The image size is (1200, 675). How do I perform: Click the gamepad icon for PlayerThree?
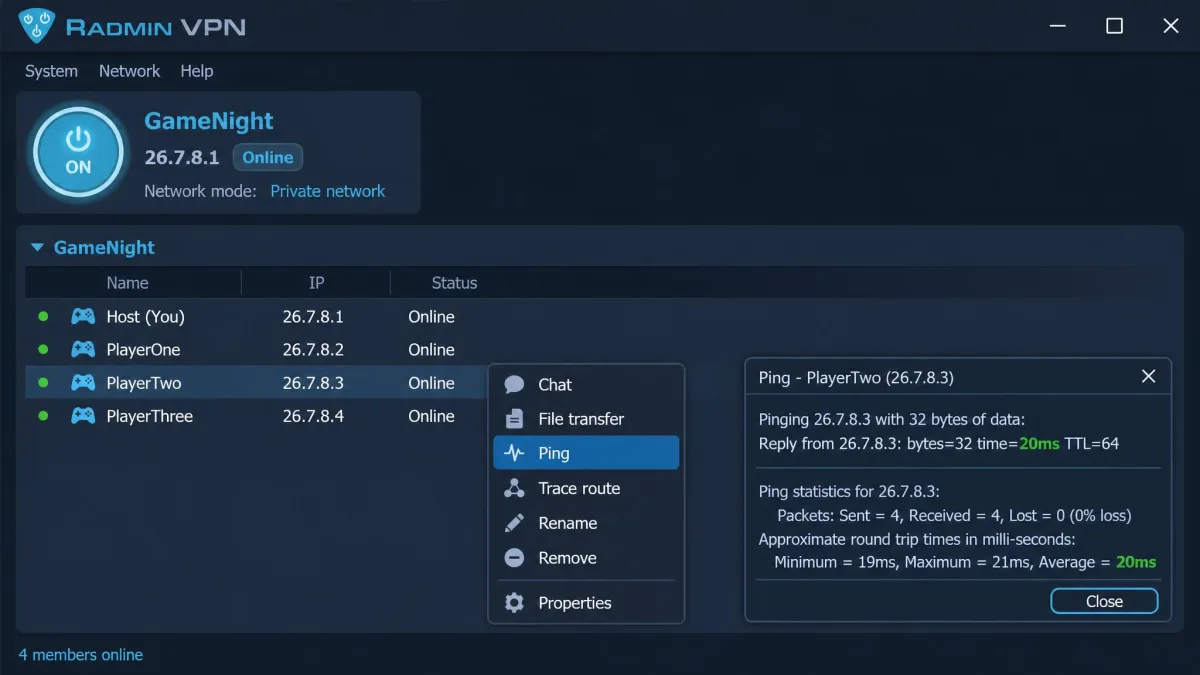(x=83, y=416)
